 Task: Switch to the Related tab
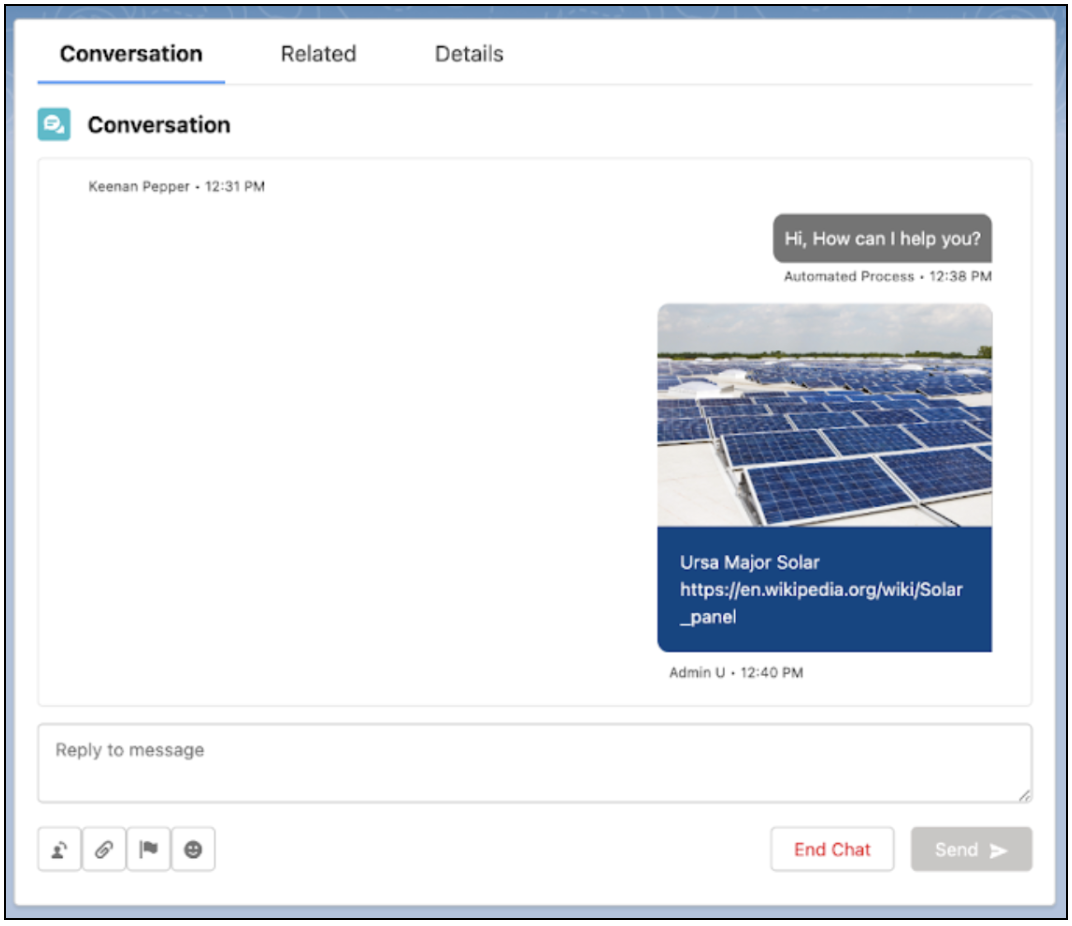click(318, 54)
